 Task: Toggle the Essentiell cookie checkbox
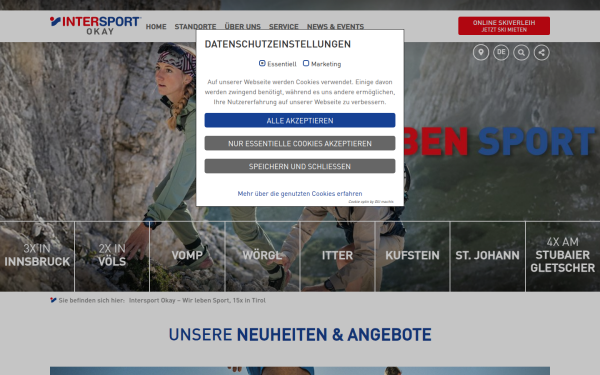pos(262,63)
